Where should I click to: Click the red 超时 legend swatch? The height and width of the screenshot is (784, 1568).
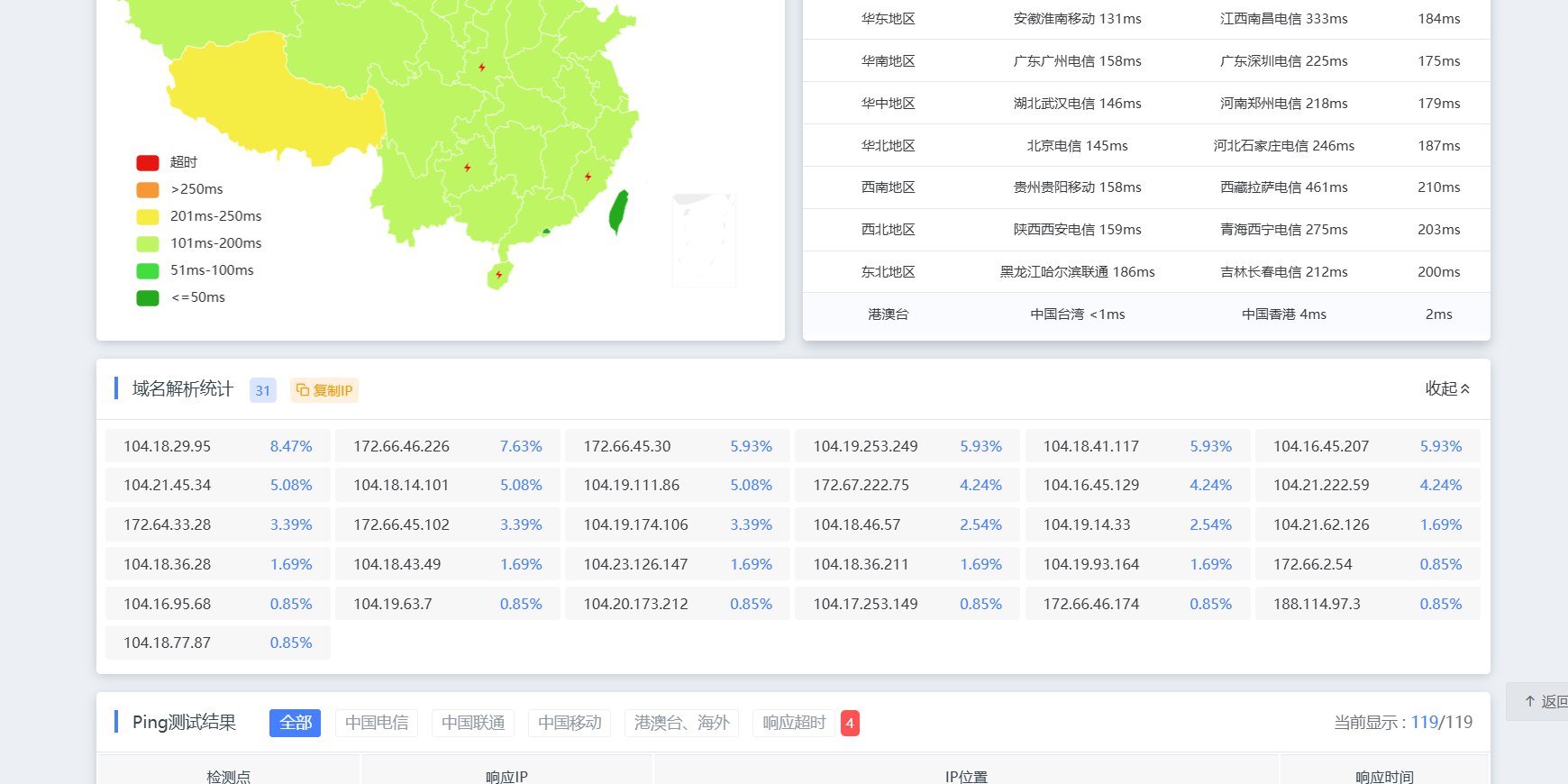click(148, 163)
